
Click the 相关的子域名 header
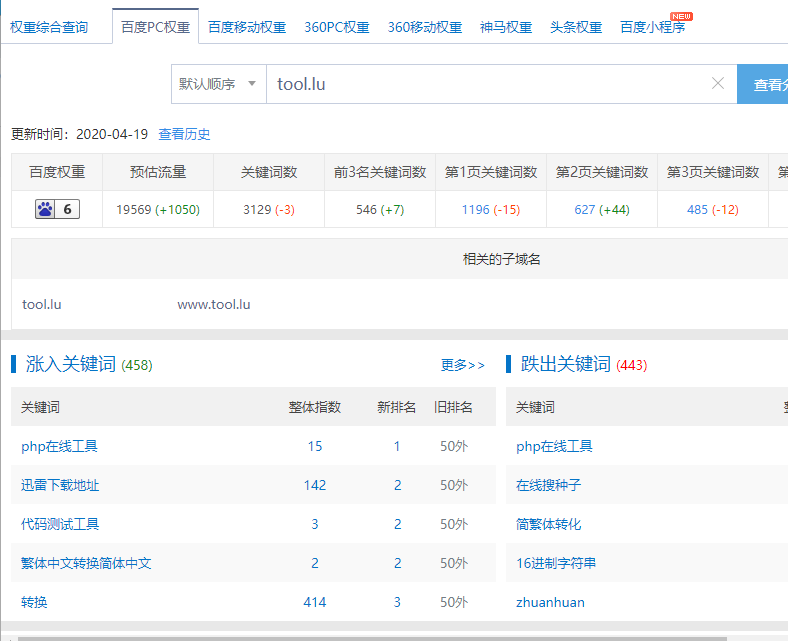[x=502, y=259]
